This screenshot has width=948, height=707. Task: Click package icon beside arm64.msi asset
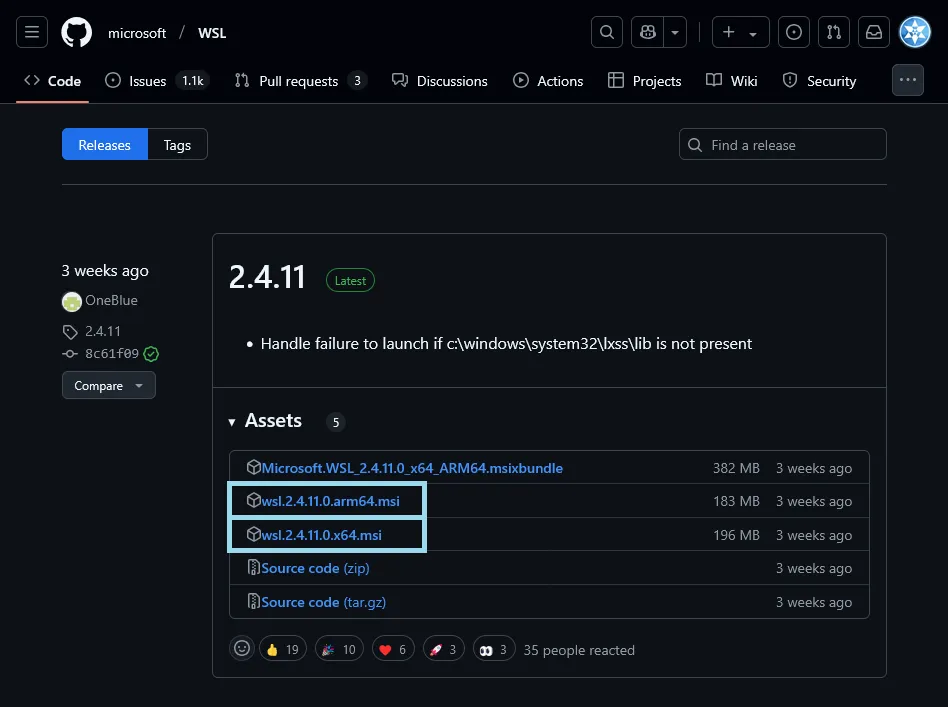click(253, 500)
